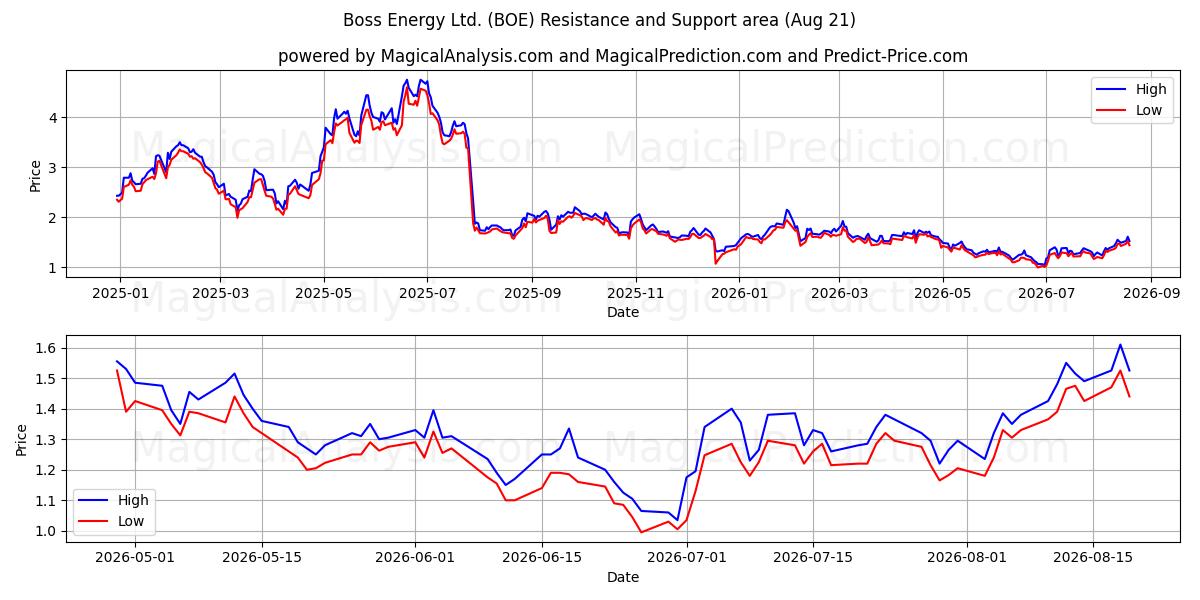
Task: Click the '2026-08-15' tick label
Action: tap(1095, 558)
